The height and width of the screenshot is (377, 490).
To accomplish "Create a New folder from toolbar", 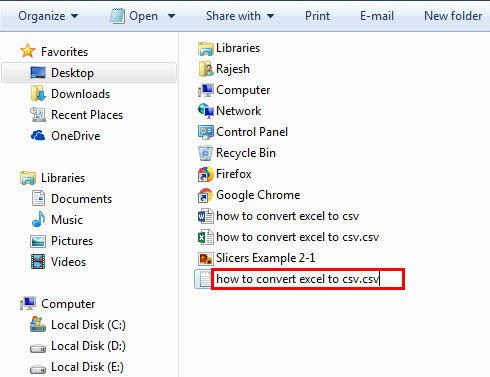I will pyautogui.click(x=453, y=16).
